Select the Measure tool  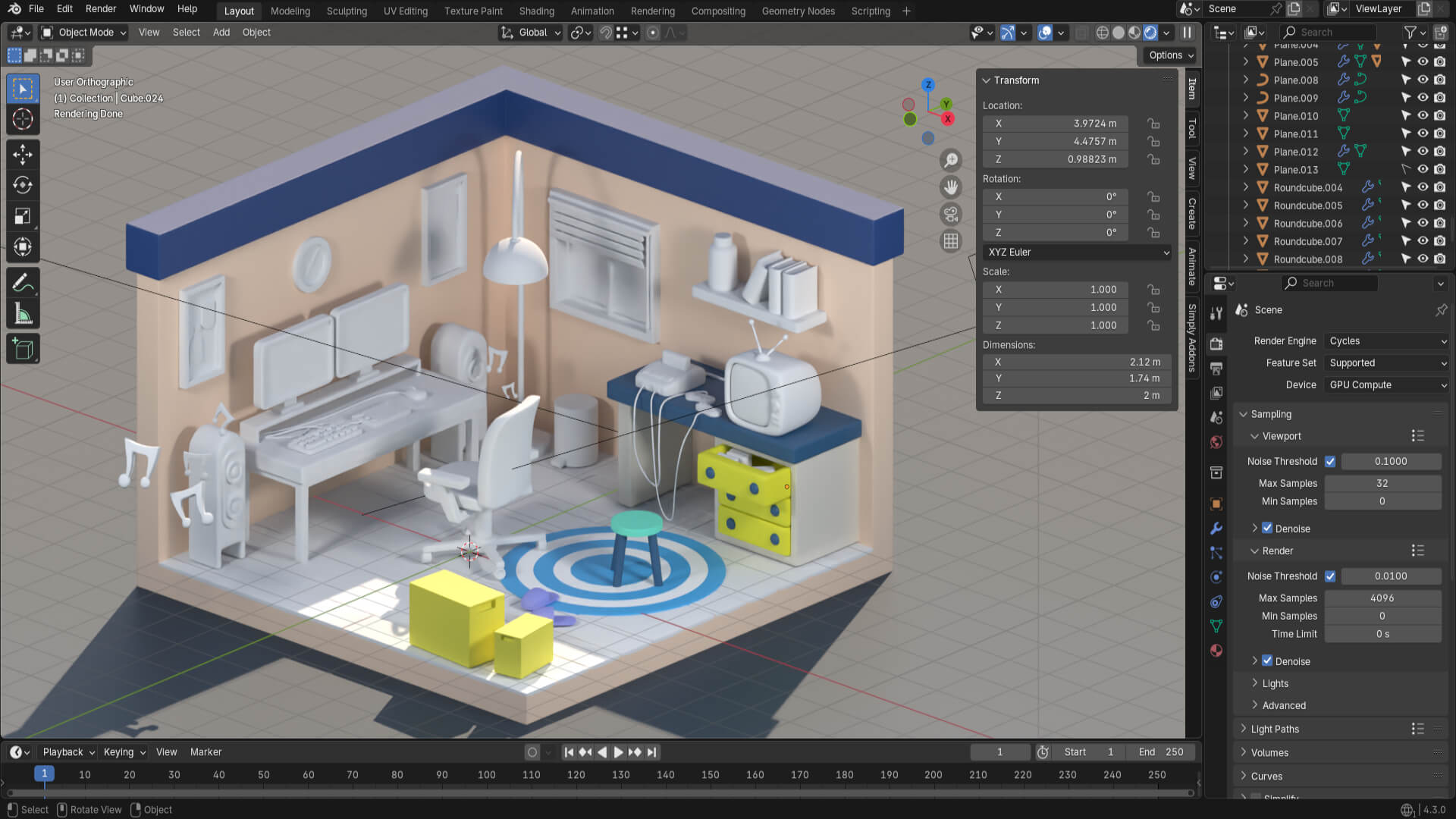coord(23,314)
